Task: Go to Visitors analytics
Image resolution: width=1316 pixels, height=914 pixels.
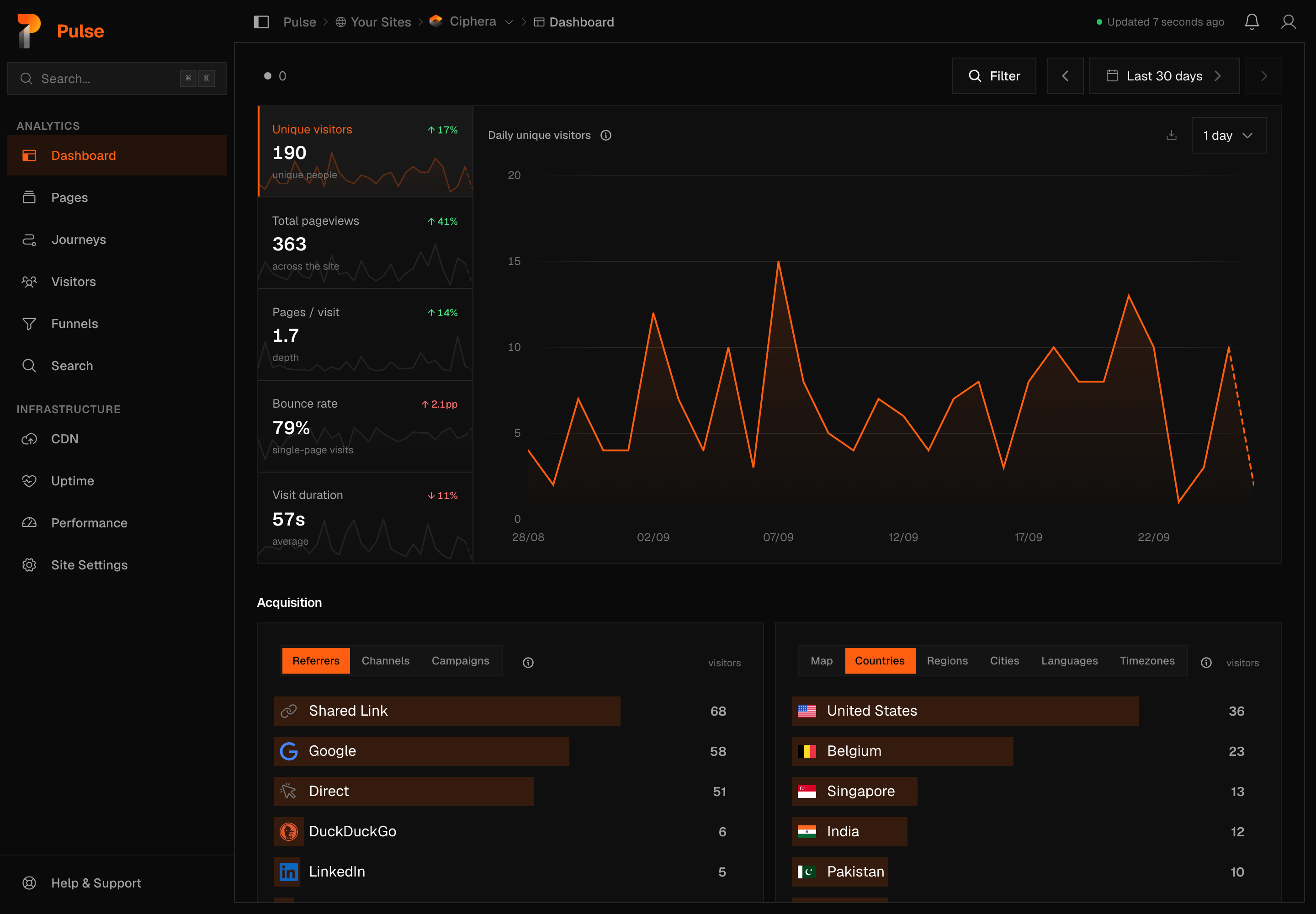Action: tap(117, 282)
